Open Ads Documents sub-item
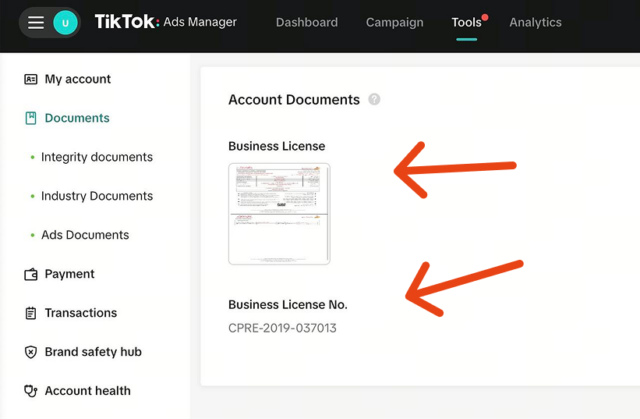Viewport: 640px width, 419px height. click(85, 235)
